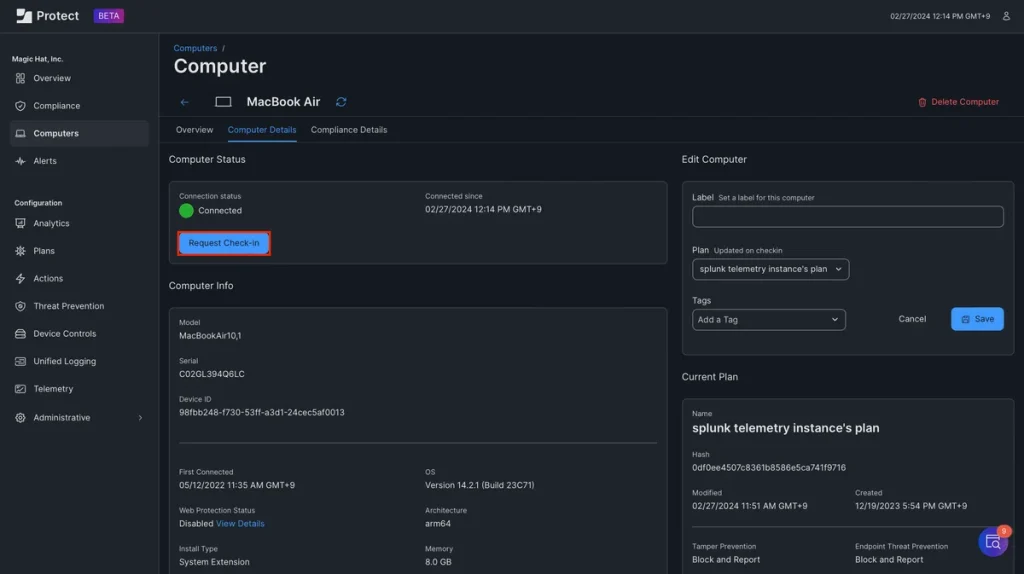Click the Protect logo in header
Screen dimensions: 1024x574
click(x=48, y=16)
